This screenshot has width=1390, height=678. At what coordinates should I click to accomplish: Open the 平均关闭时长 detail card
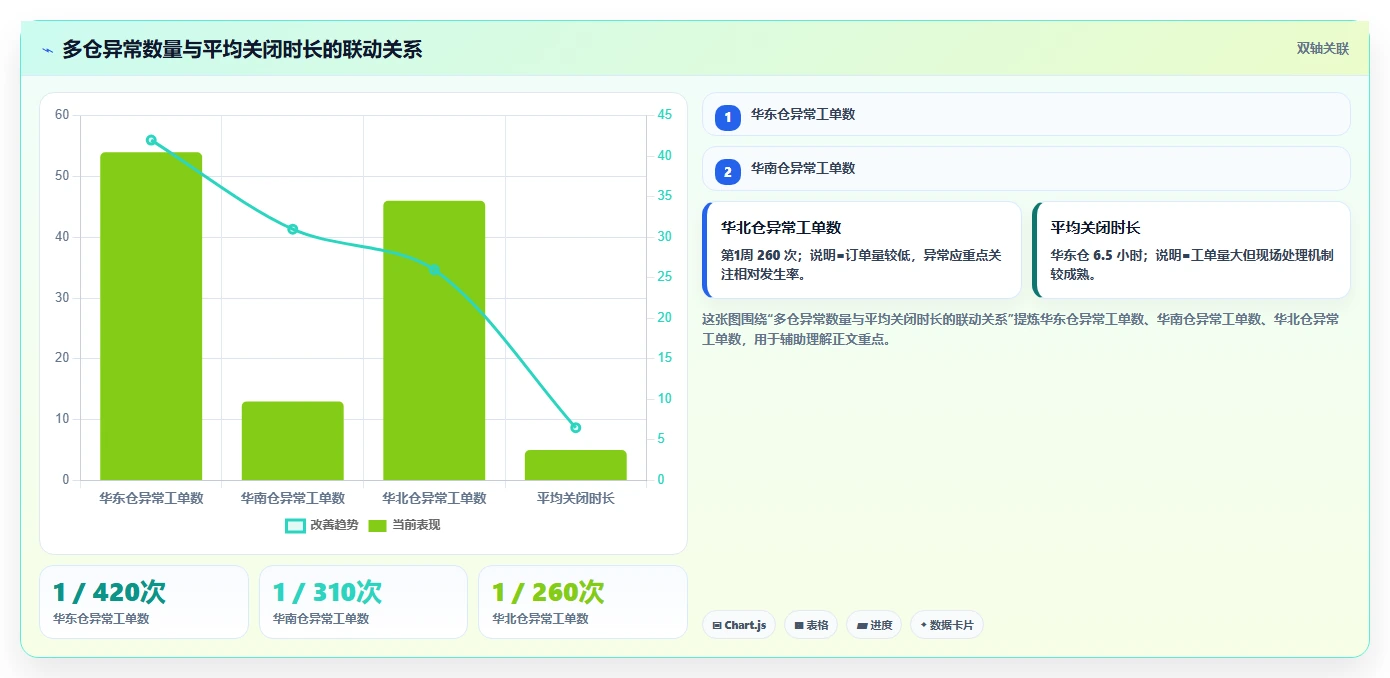pos(1191,250)
